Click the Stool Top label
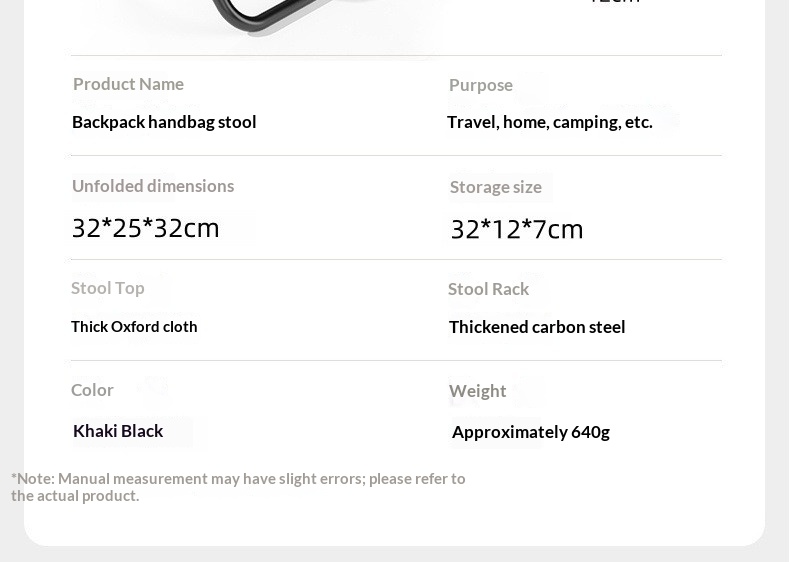 click(x=107, y=288)
